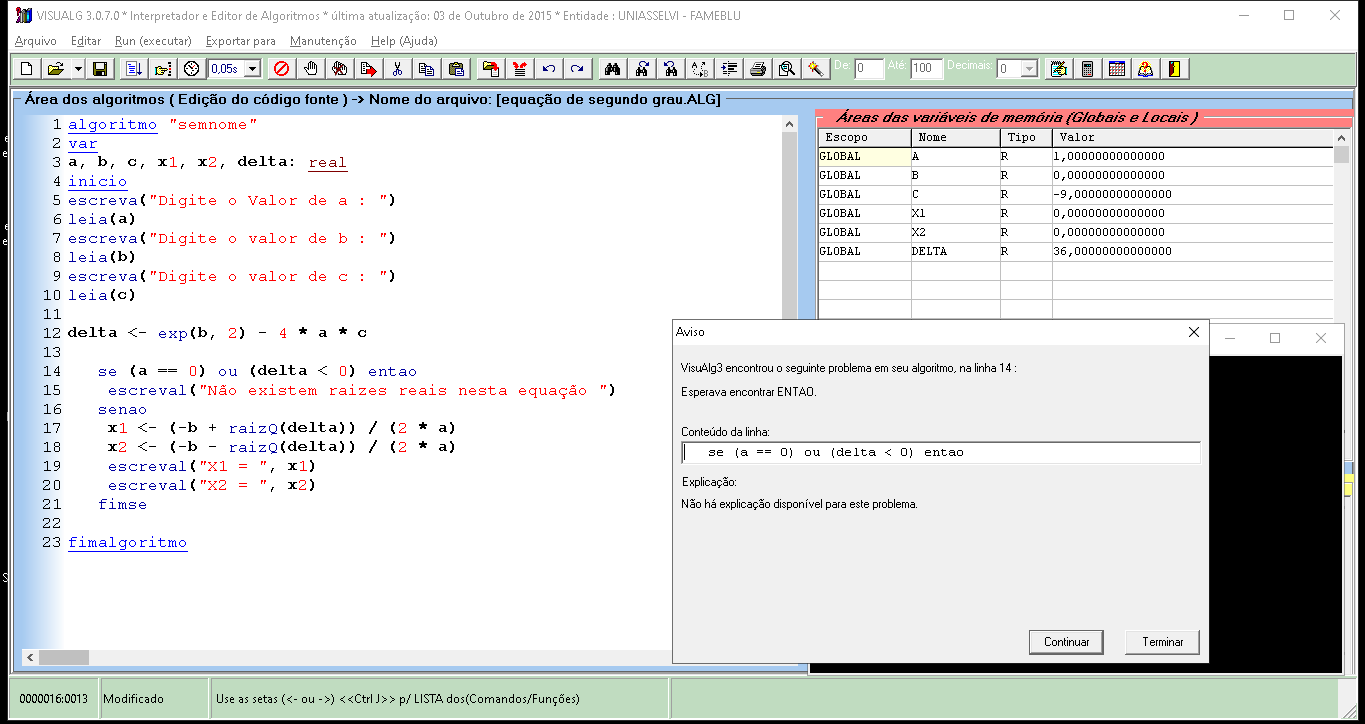Click the magic wand icon
Image resolution: width=1365 pixels, height=724 pixels.
[x=816, y=69]
